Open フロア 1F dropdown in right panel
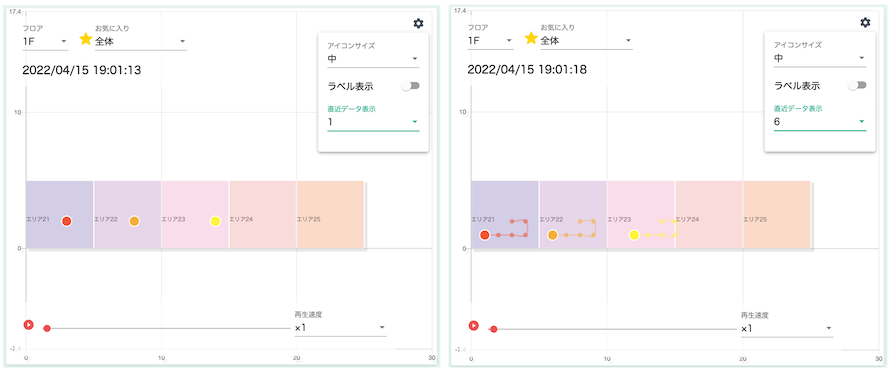 tap(490, 40)
